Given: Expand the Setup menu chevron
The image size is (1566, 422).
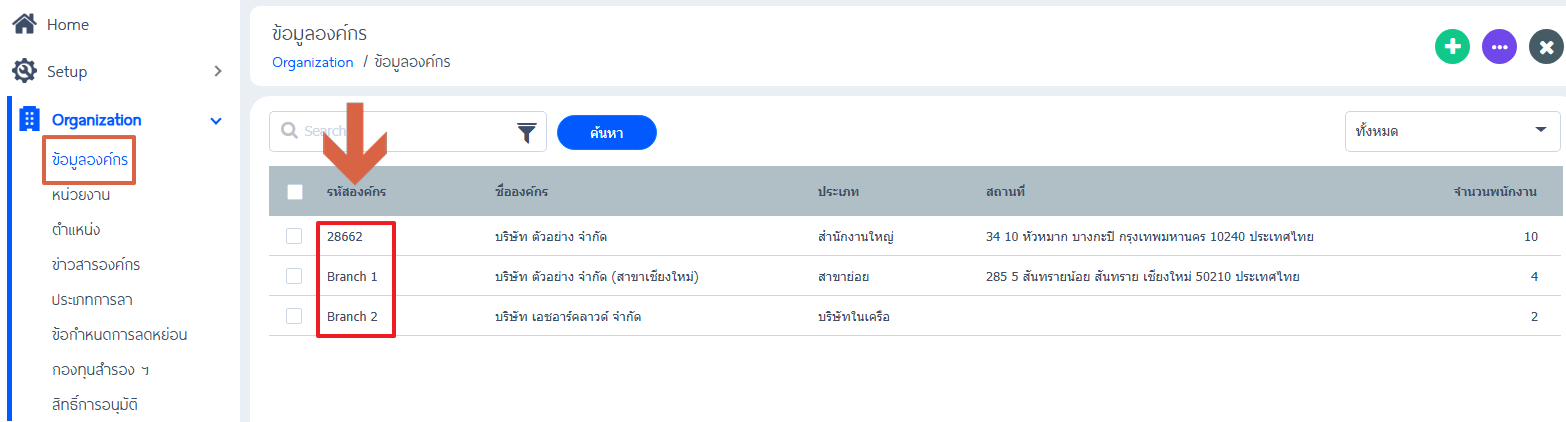Looking at the screenshot, I should (218, 71).
